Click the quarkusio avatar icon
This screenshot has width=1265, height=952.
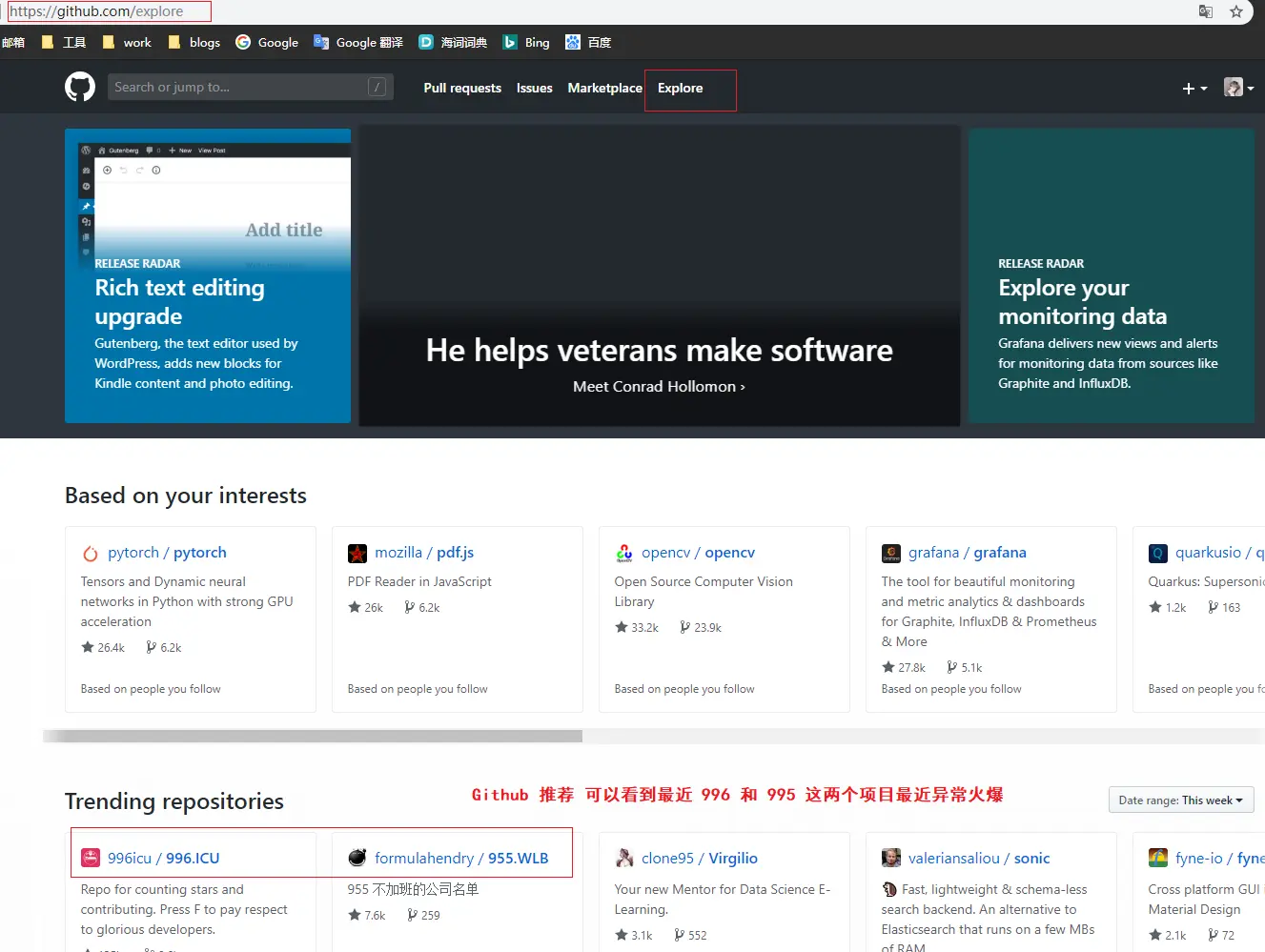(1158, 553)
